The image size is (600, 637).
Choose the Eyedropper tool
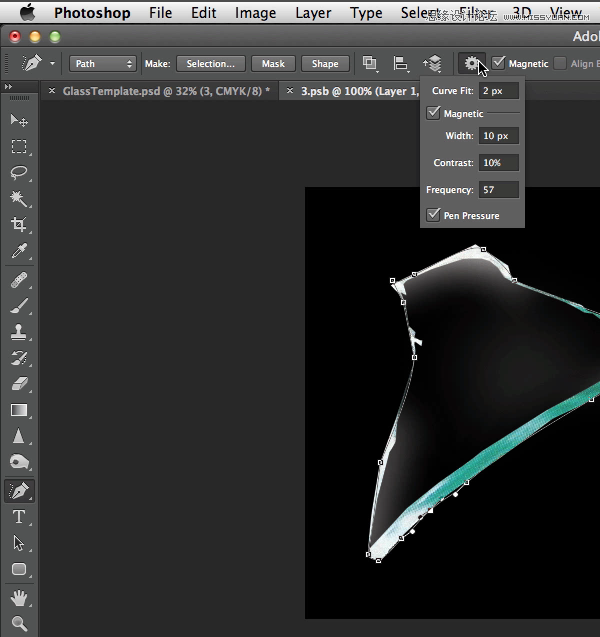(18, 251)
